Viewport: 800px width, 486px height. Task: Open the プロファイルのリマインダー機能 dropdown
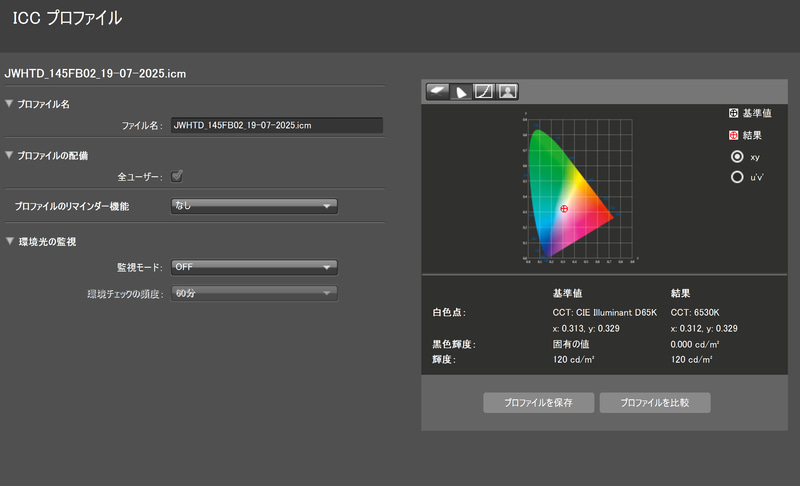pos(254,206)
